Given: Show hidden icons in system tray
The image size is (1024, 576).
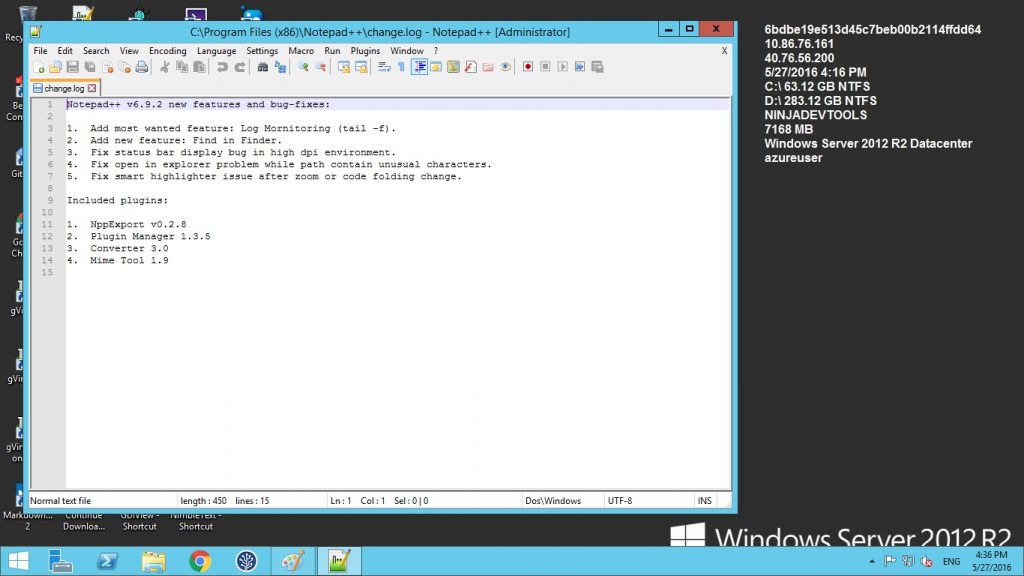Looking at the screenshot, I should [x=872, y=561].
